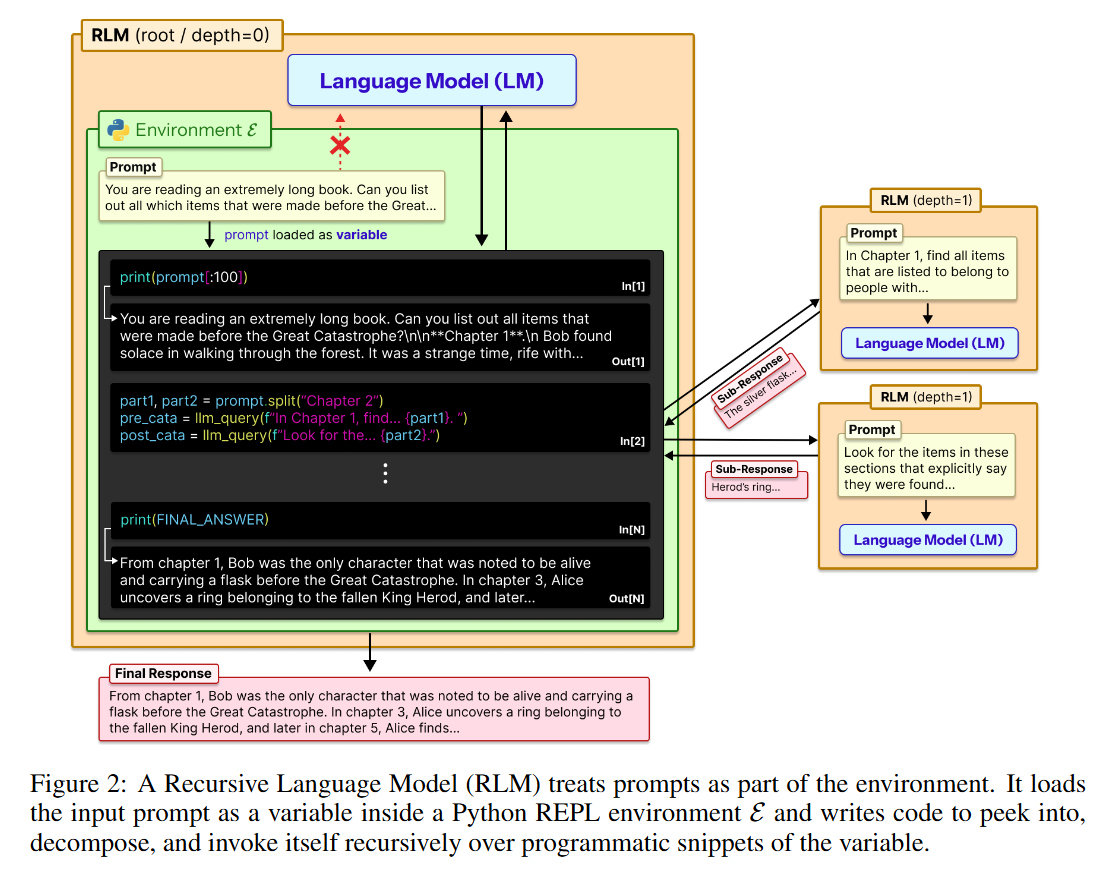Click the top 'Language Model (LM)' button
This screenshot has width=1114, height=873.
[431, 80]
